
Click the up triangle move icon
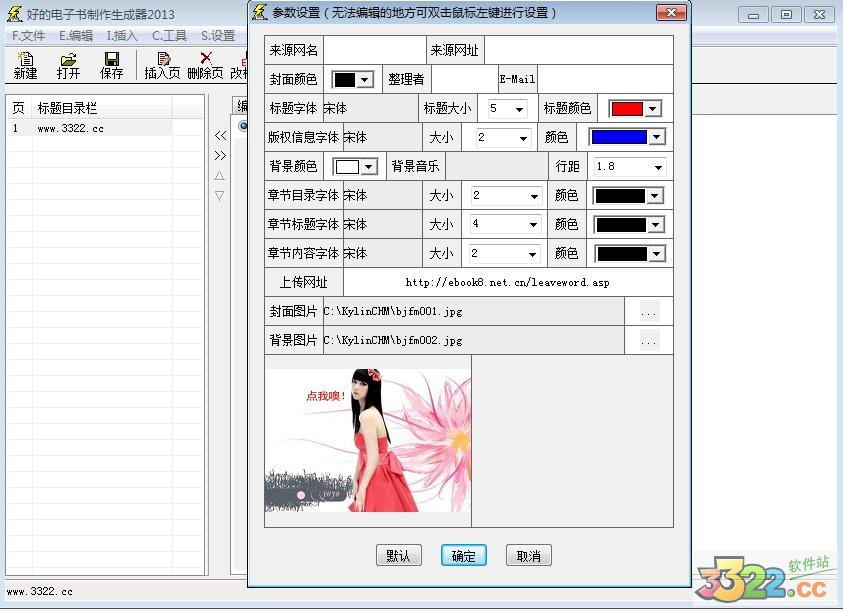click(x=220, y=176)
